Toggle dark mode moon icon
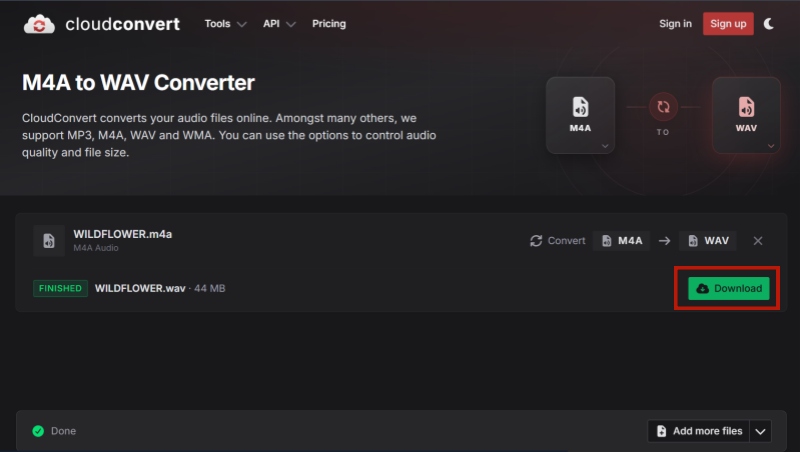The height and width of the screenshot is (452, 800). pos(769,24)
